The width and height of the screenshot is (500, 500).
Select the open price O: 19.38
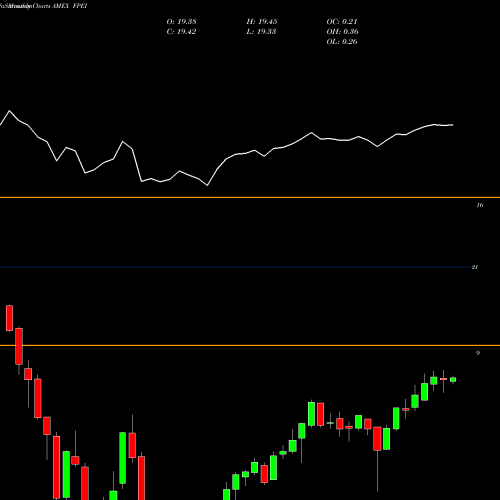[181, 22]
